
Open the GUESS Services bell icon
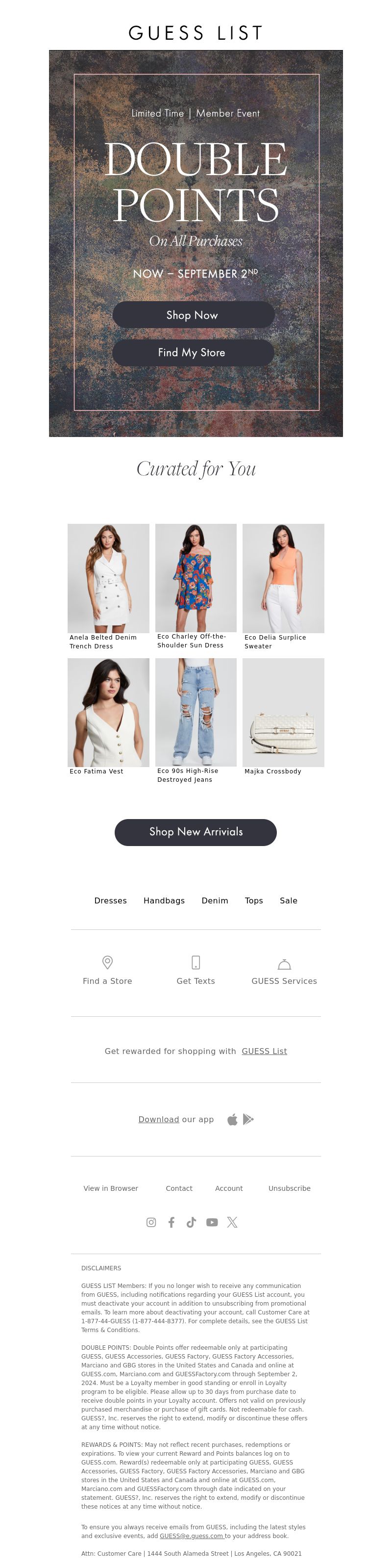tap(284, 964)
